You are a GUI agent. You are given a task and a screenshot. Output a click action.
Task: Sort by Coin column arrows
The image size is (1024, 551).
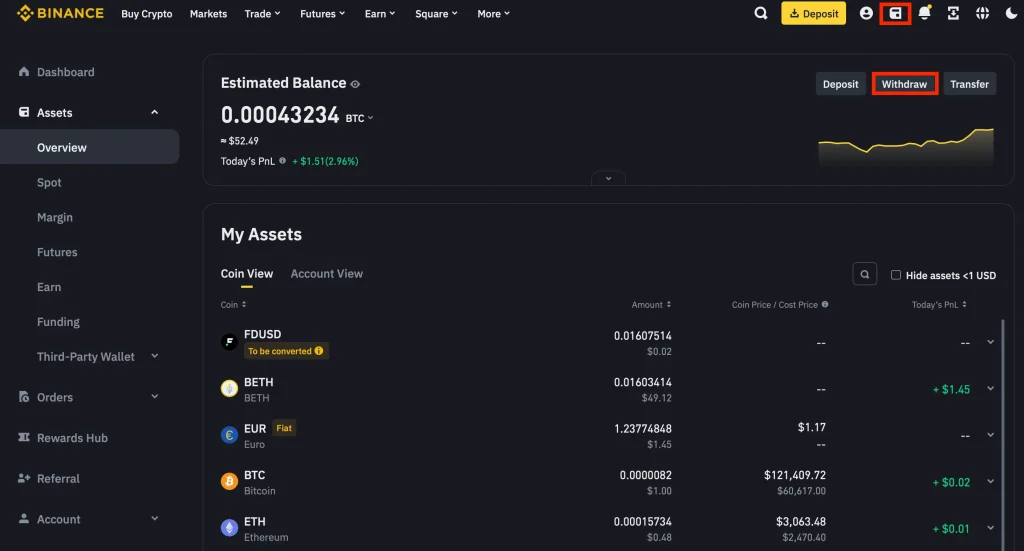[x=244, y=304]
